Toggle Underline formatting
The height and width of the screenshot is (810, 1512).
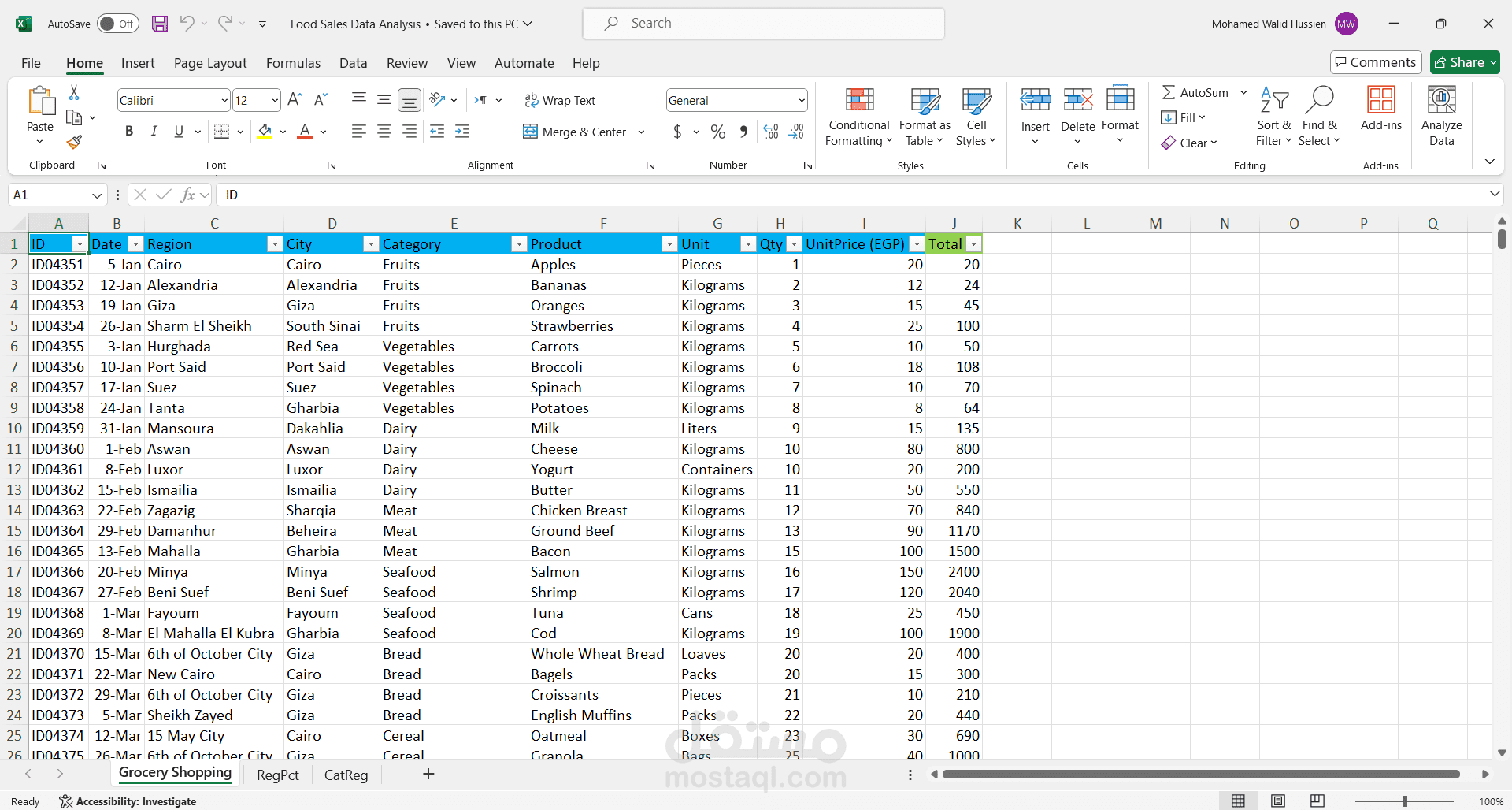click(x=179, y=132)
